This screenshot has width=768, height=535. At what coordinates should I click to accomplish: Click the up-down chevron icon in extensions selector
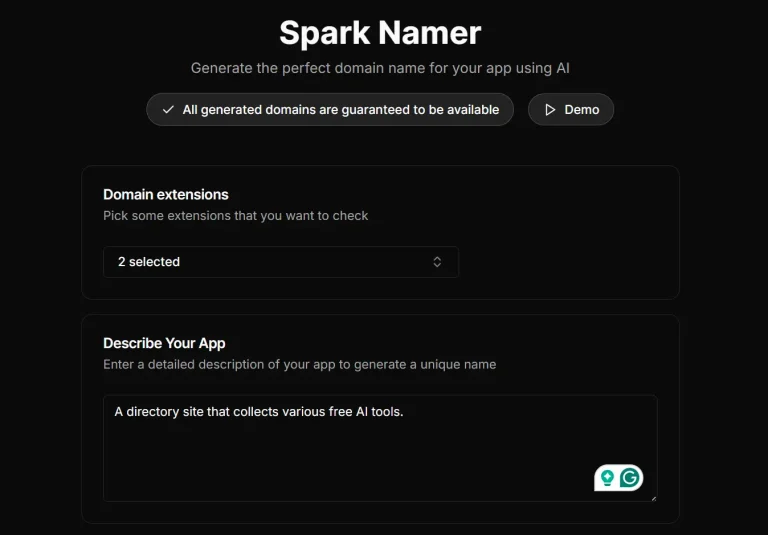(x=437, y=262)
